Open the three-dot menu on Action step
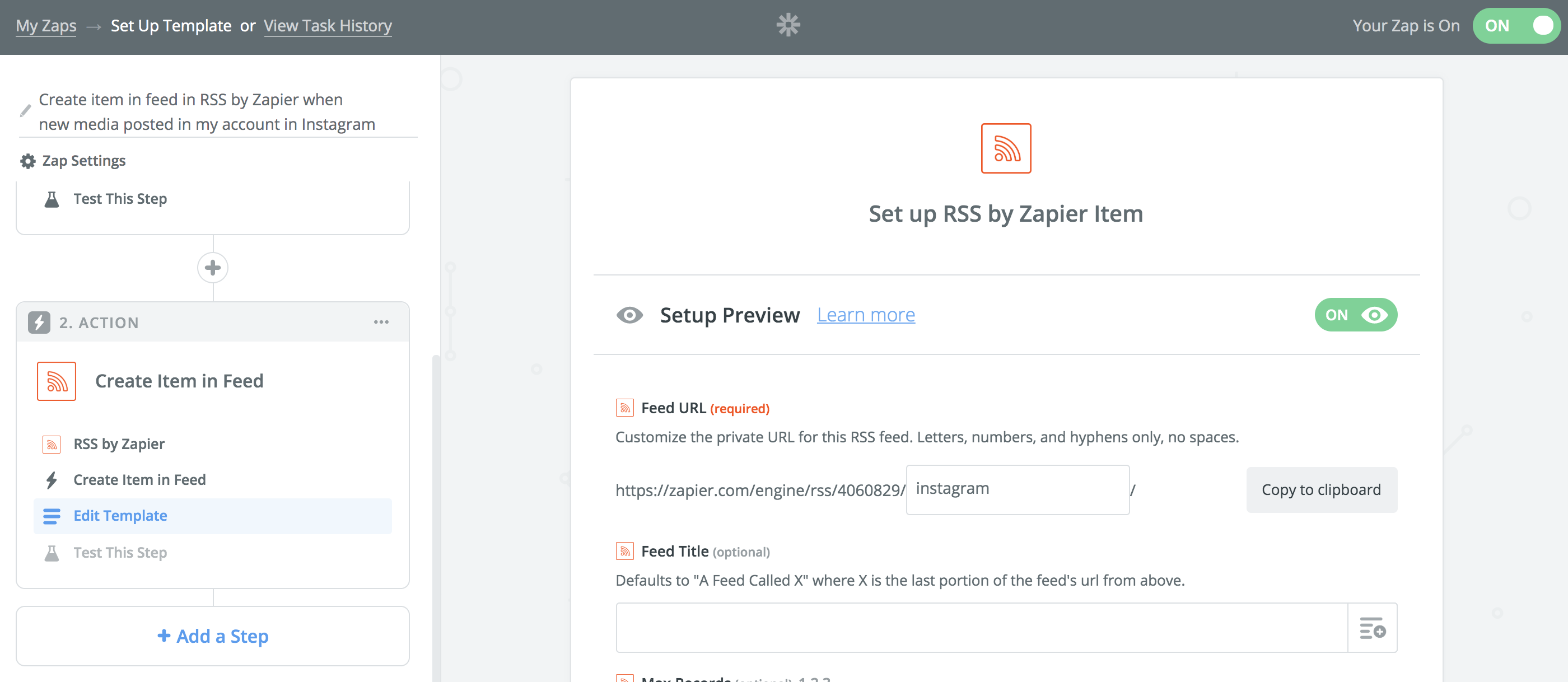The image size is (1568, 682). pos(381,323)
